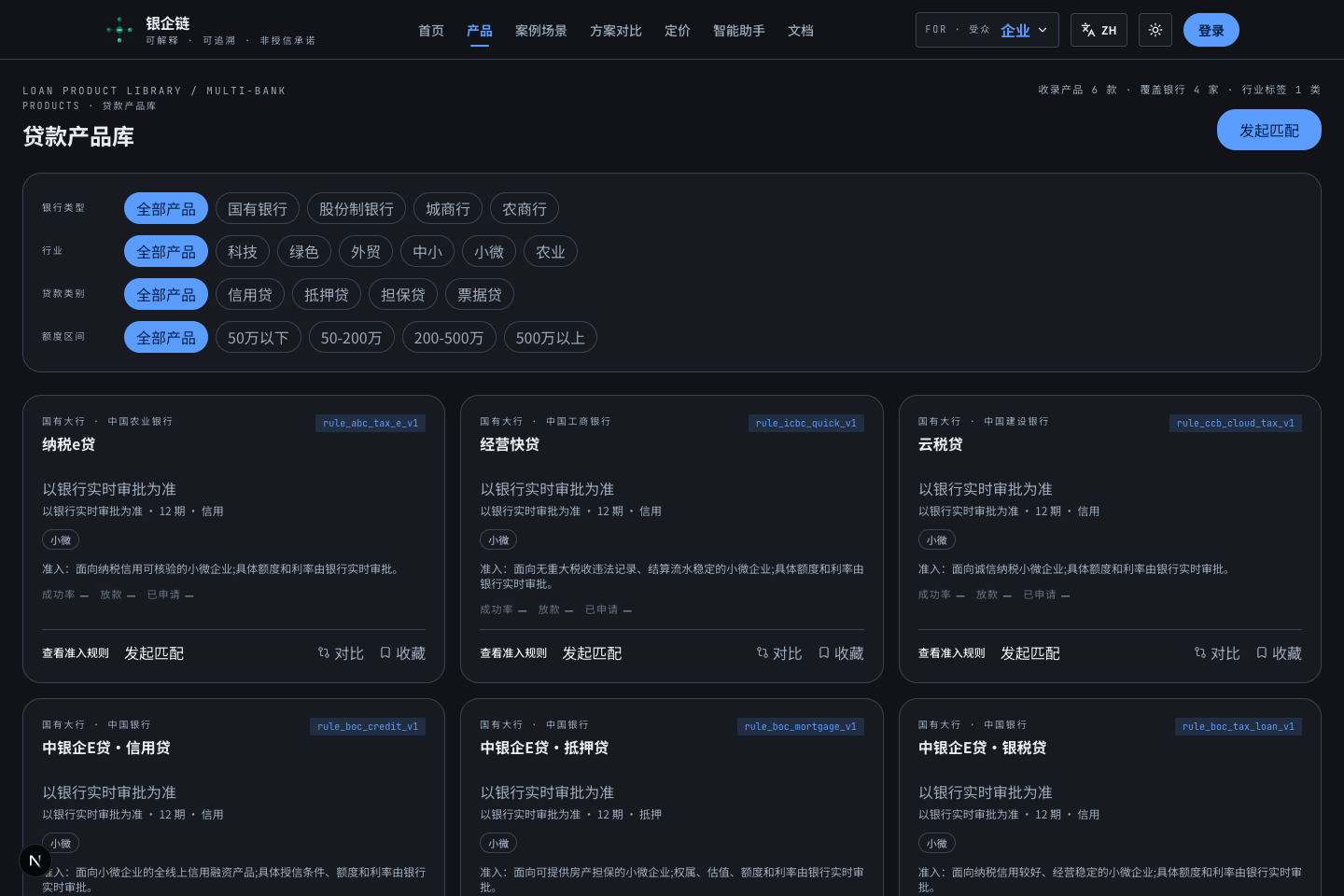
Task: Click the 发起匹配 button under the stats line
Action: pos(1269,130)
